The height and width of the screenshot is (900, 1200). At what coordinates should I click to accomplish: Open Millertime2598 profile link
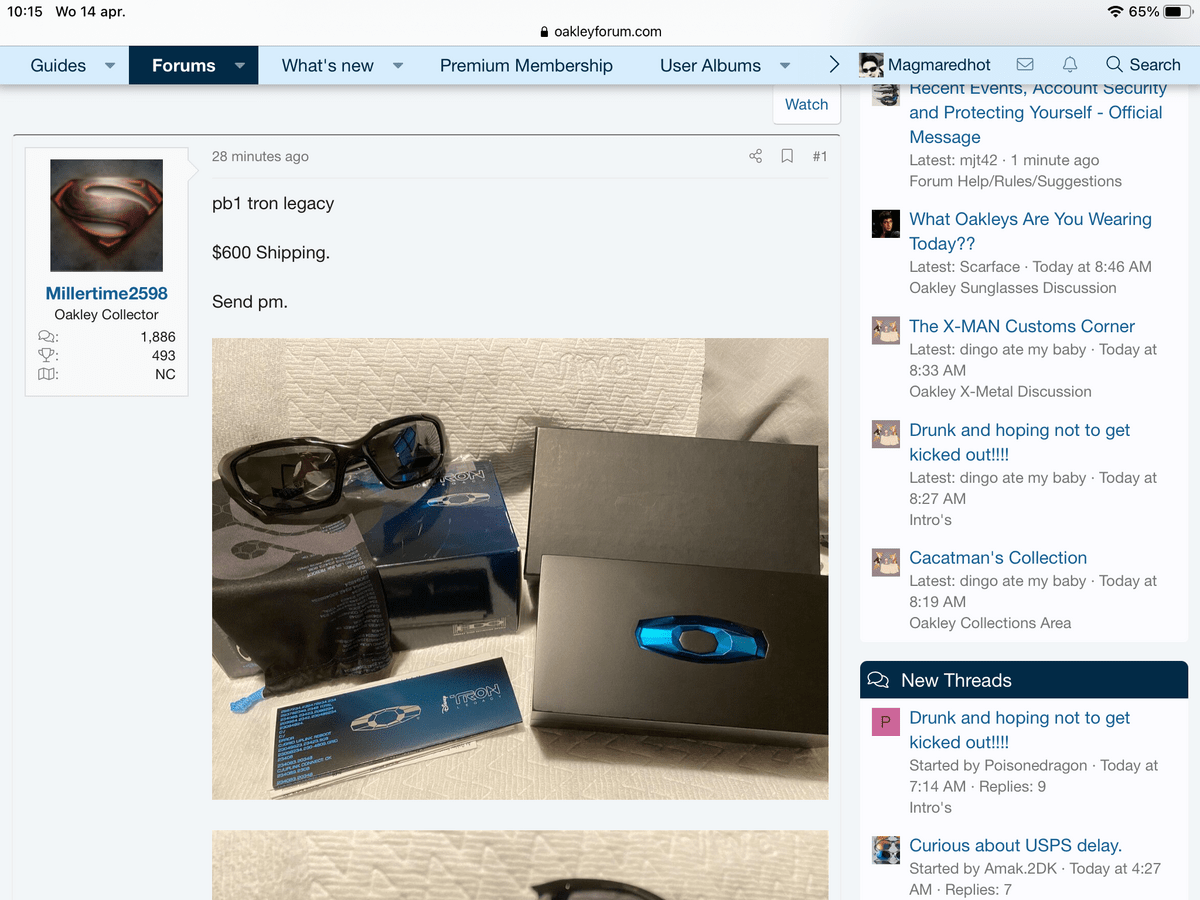(x=106, y=293)
